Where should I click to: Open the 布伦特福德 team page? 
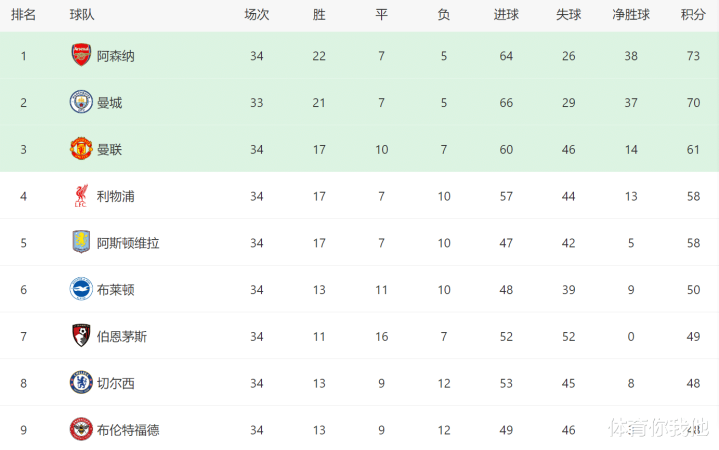(128, 431)
